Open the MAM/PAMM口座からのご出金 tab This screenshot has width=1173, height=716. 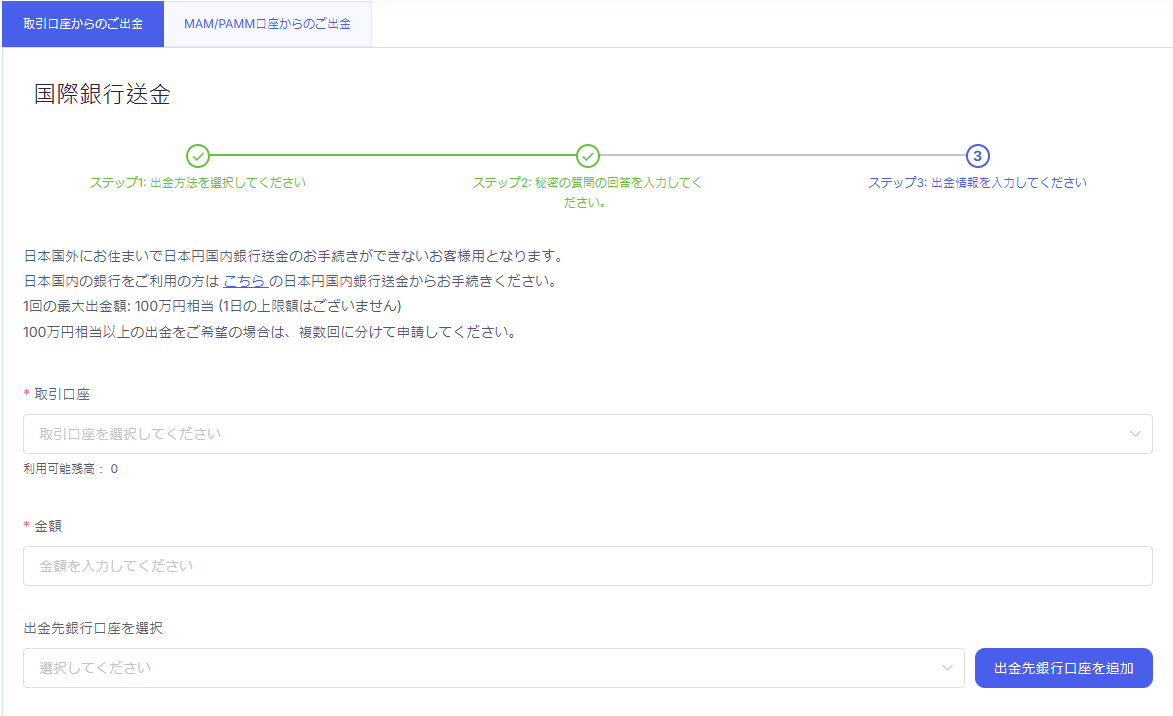[x=267, y=24]
